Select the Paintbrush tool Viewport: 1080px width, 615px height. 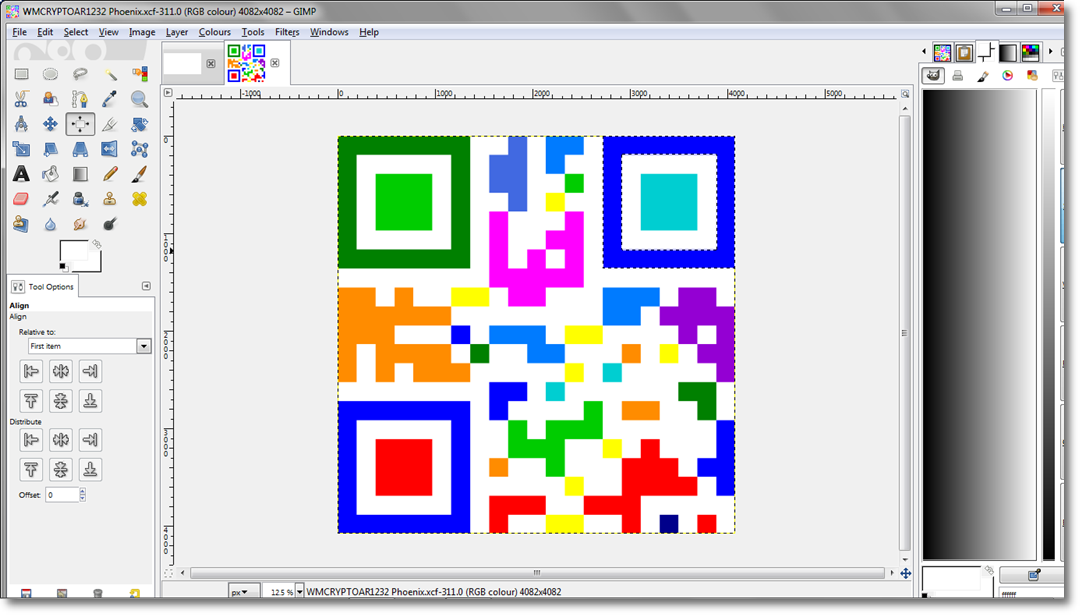click(x=139, y=174)
